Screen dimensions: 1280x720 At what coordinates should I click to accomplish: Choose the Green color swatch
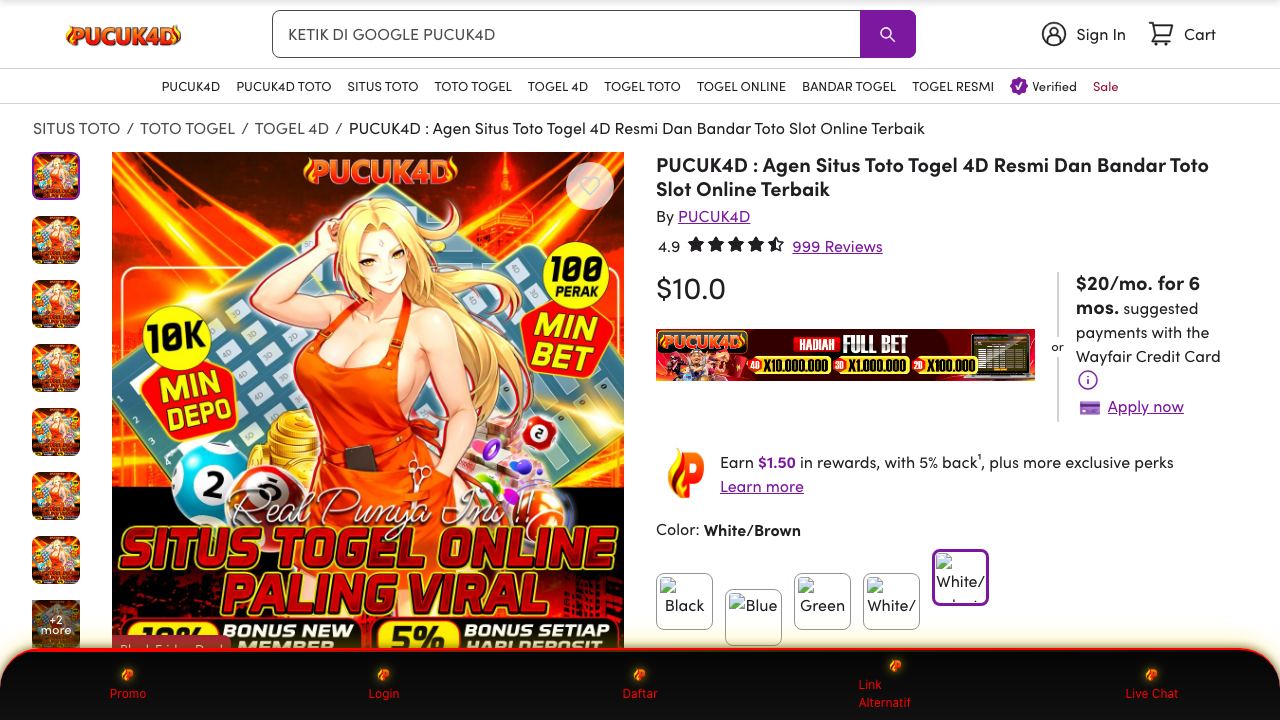pos(822,601)
